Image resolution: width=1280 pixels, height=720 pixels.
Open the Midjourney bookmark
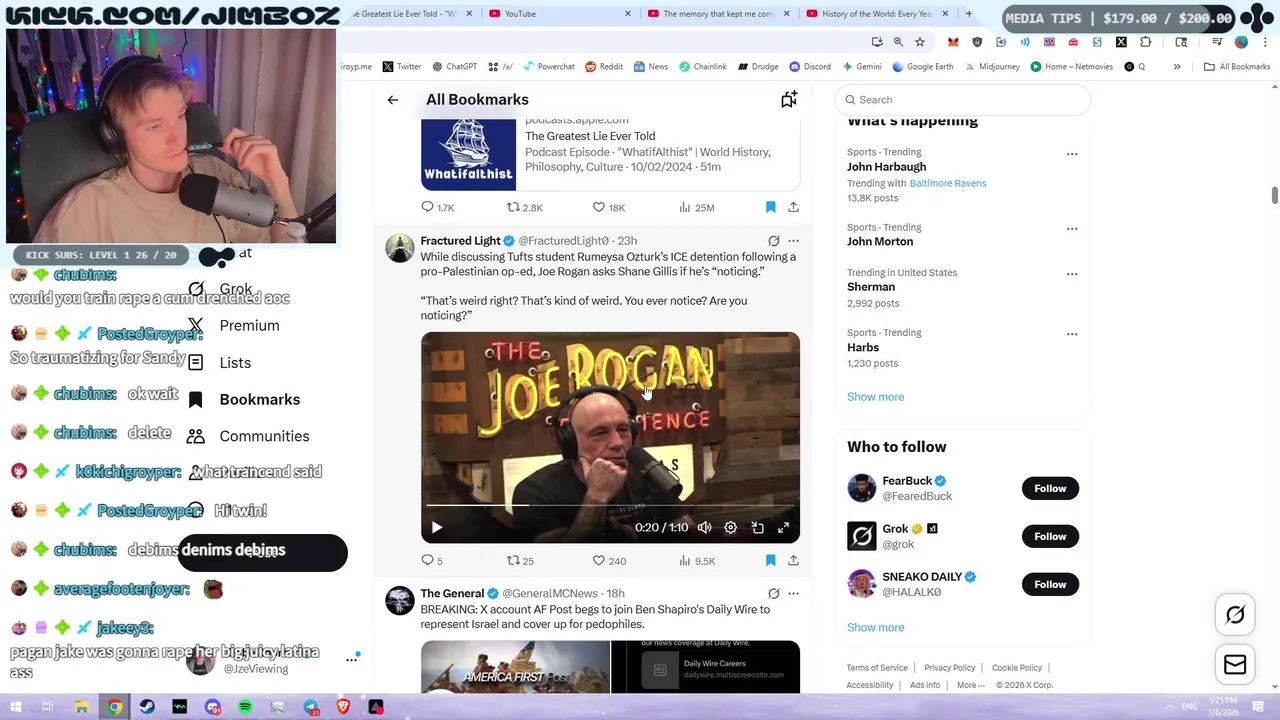click(x=992, y=67)
